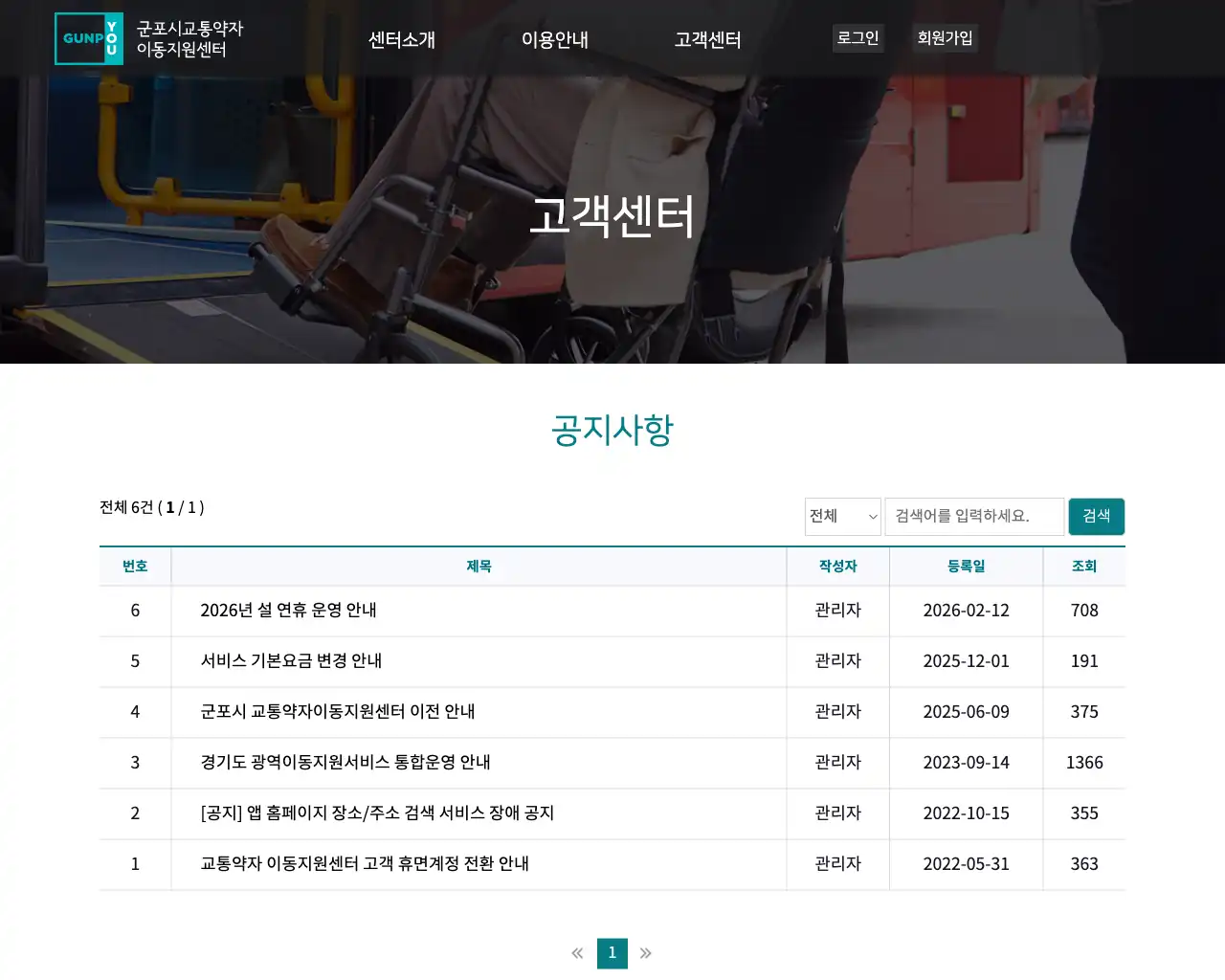Click the 검색 search button
1225x980 pixels.
point(1097,517)
